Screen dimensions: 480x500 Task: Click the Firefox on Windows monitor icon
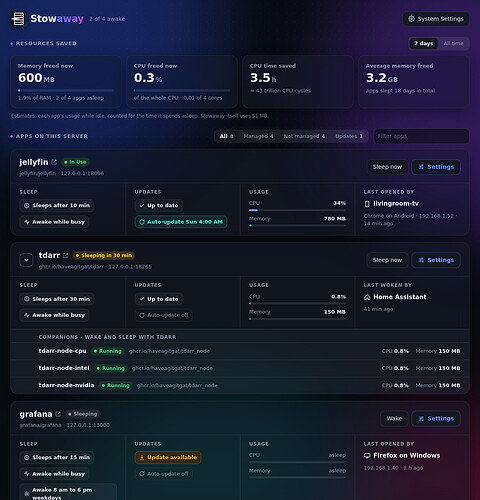(367, 456)
